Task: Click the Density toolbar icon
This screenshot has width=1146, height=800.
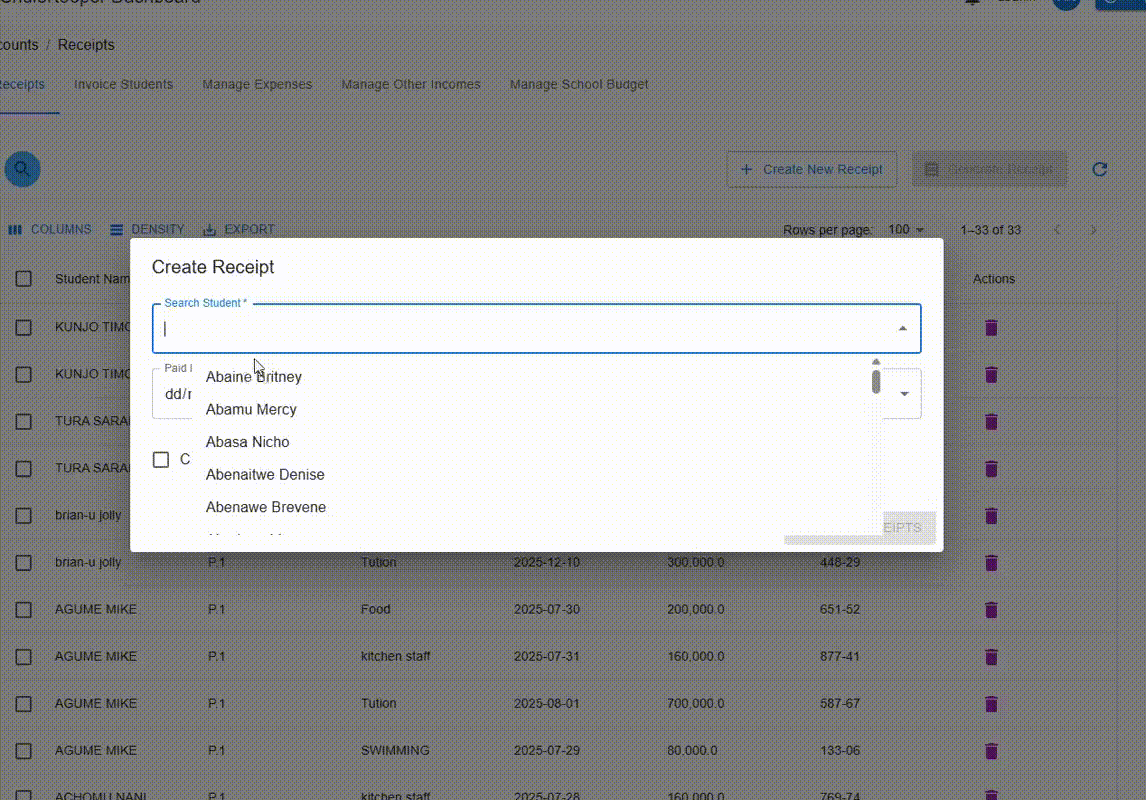Action: [115, 229]
